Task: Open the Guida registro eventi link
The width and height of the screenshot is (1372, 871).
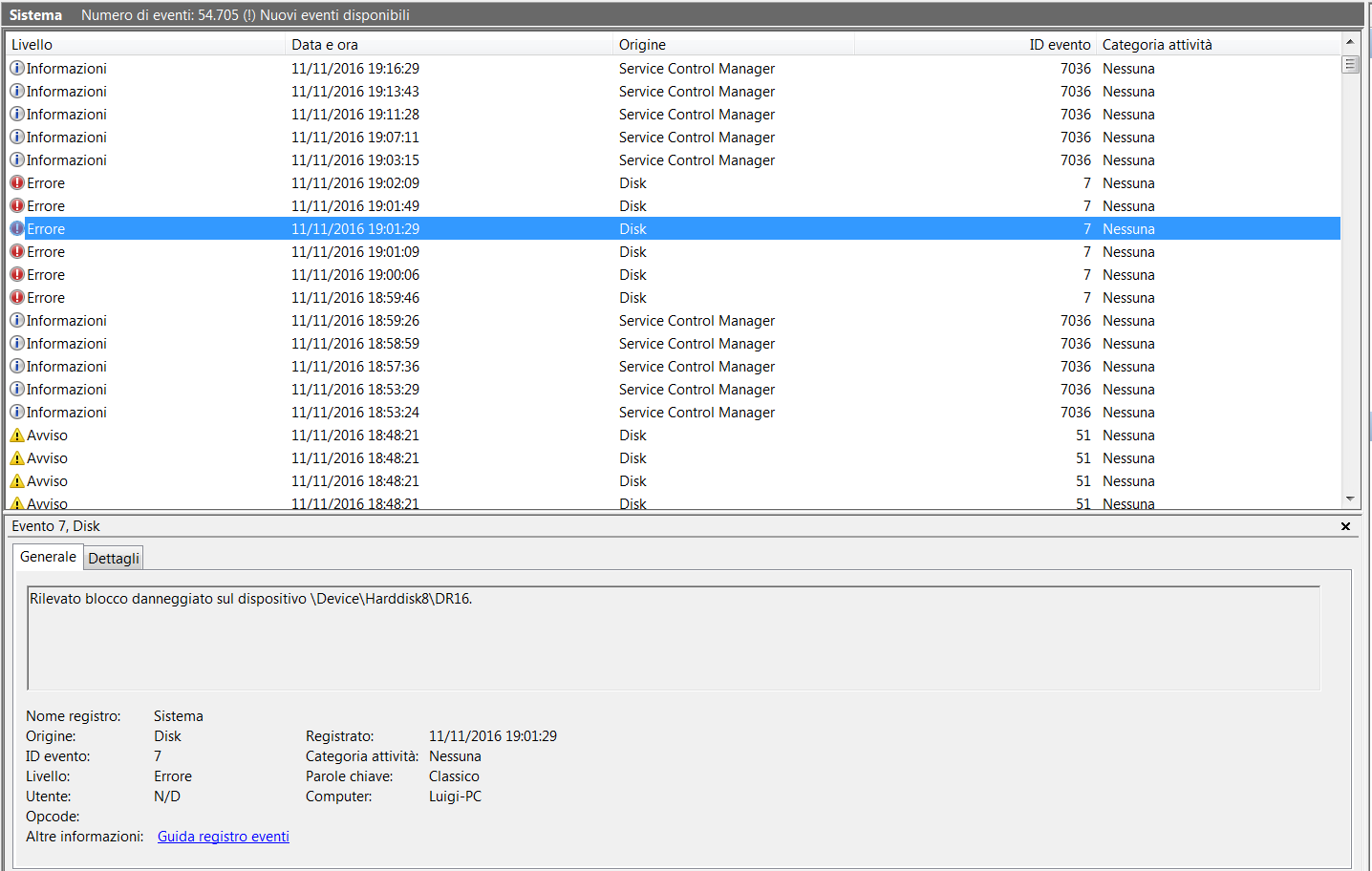Action: (x=223, y=837)
